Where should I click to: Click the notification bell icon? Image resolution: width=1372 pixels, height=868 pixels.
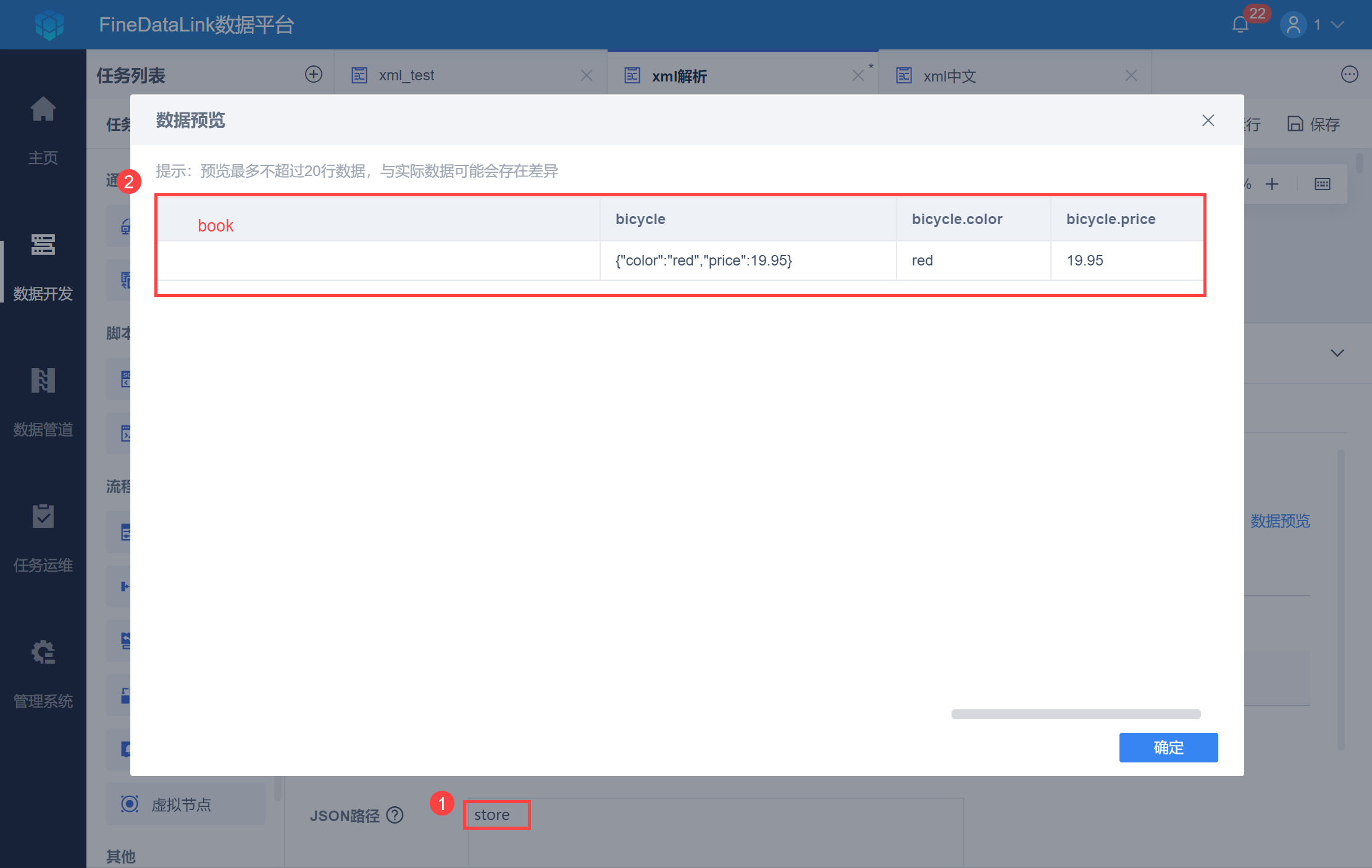click(1240, 25)
